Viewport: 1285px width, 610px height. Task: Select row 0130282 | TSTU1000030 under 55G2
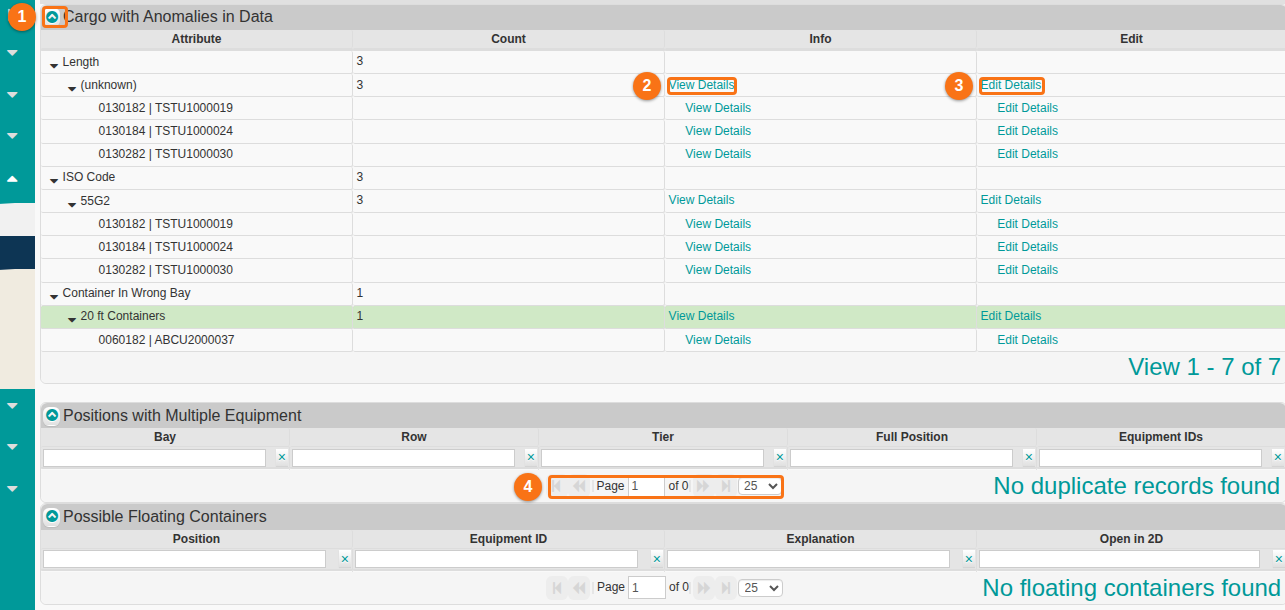(662, 270)
